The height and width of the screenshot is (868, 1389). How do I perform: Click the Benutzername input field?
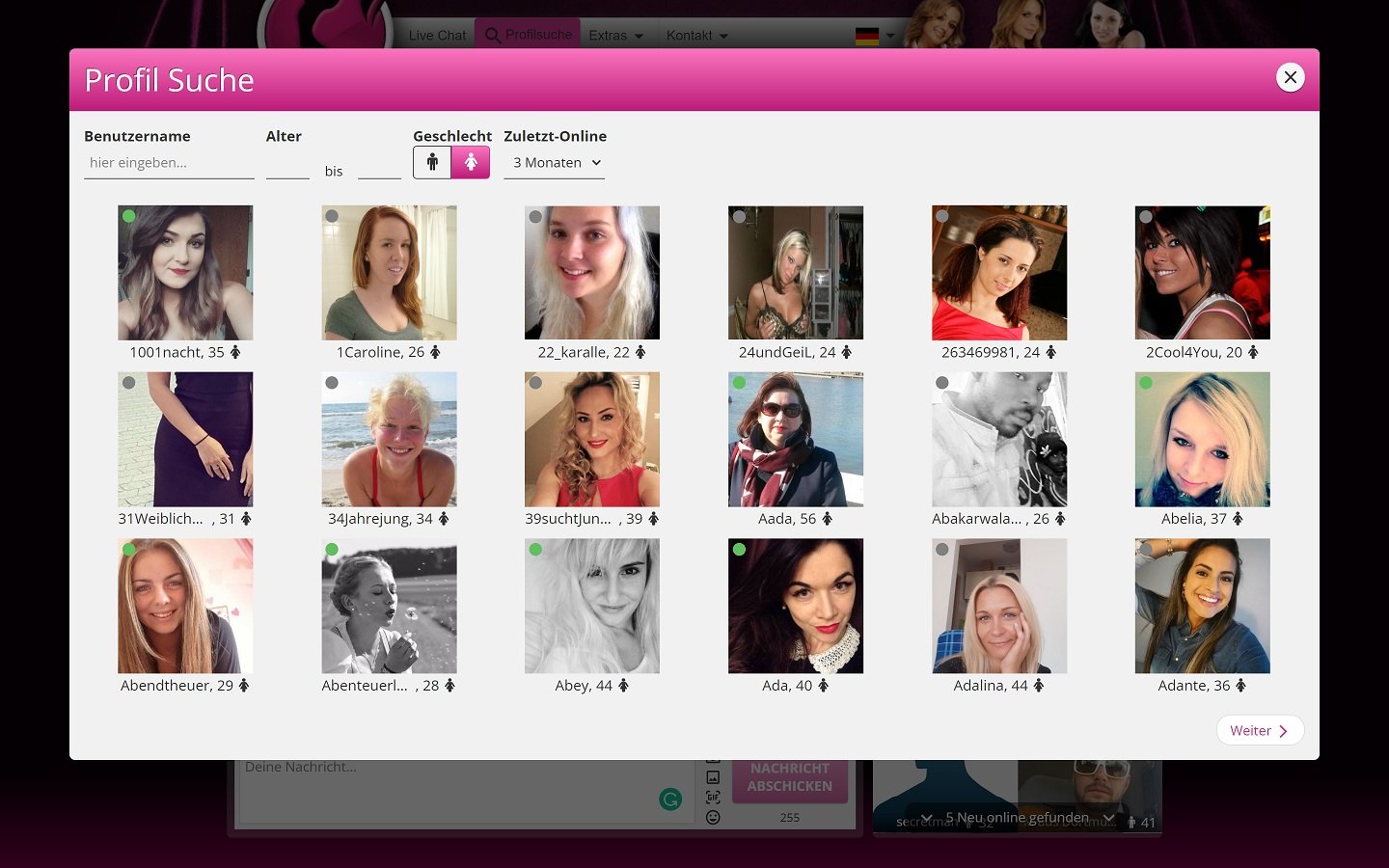[x=169, y=163]
